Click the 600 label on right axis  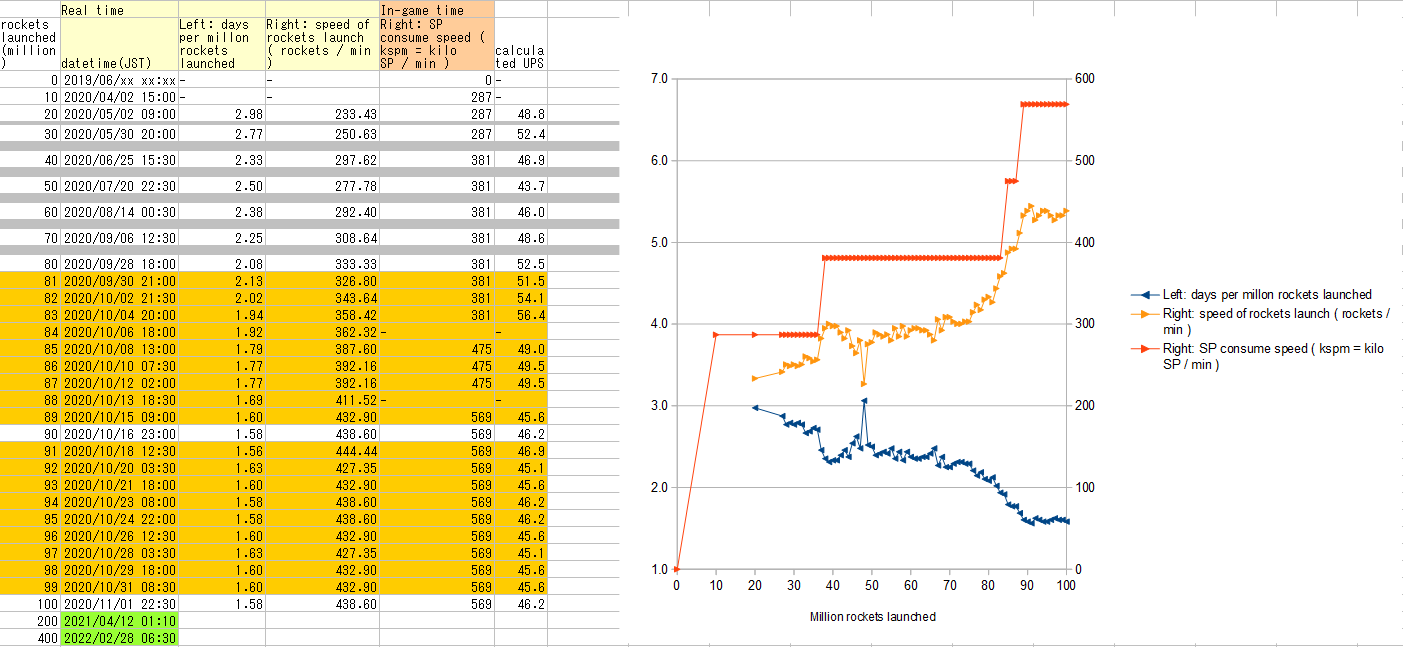click(1085, 79)
